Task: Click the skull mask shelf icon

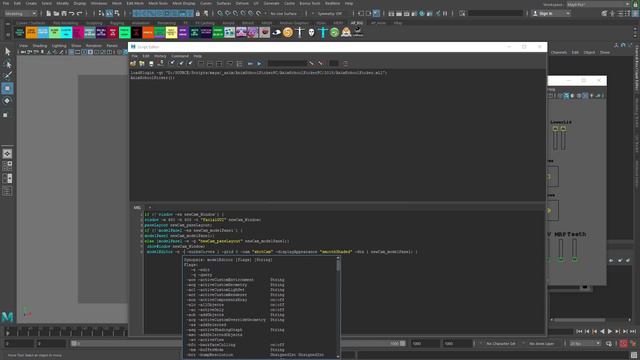Action: (x=311, y=32)
